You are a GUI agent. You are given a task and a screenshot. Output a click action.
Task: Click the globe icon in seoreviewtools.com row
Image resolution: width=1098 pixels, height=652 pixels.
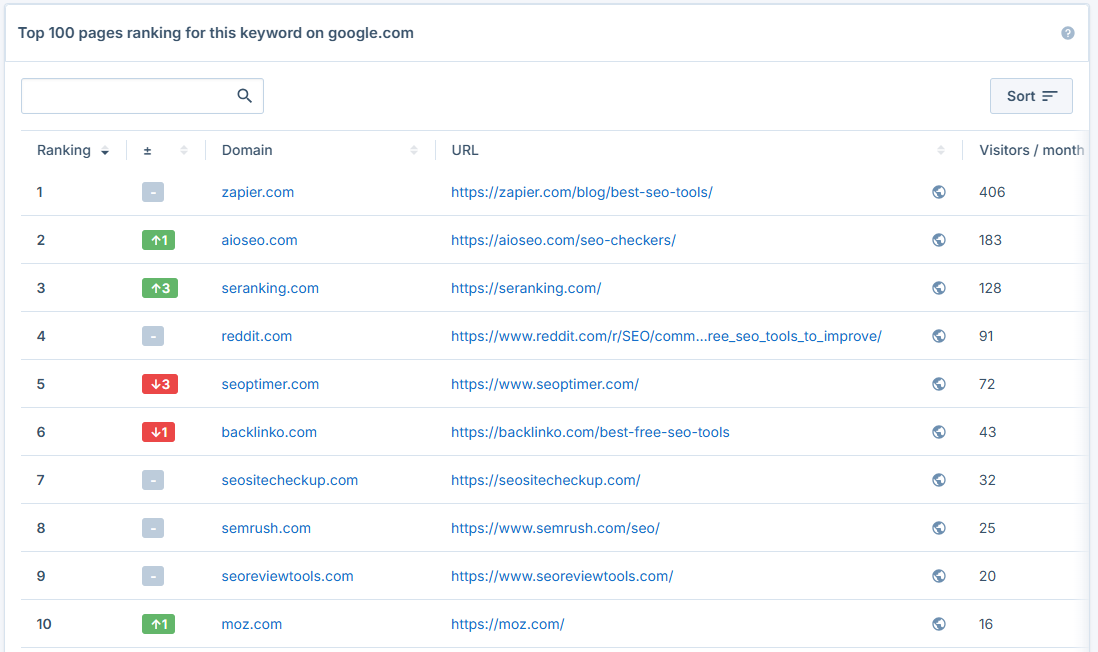click(x=939, y=576)
